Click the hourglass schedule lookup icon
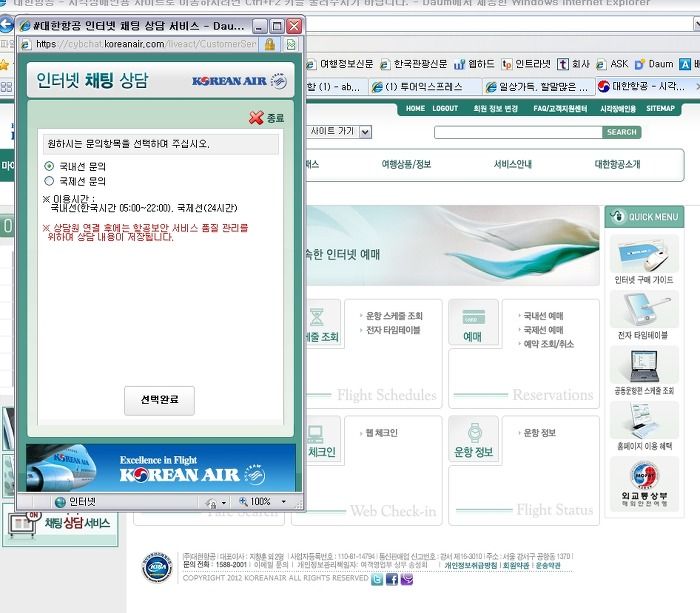700x613 pixels. pyautogui.click(x=316, y=317)
